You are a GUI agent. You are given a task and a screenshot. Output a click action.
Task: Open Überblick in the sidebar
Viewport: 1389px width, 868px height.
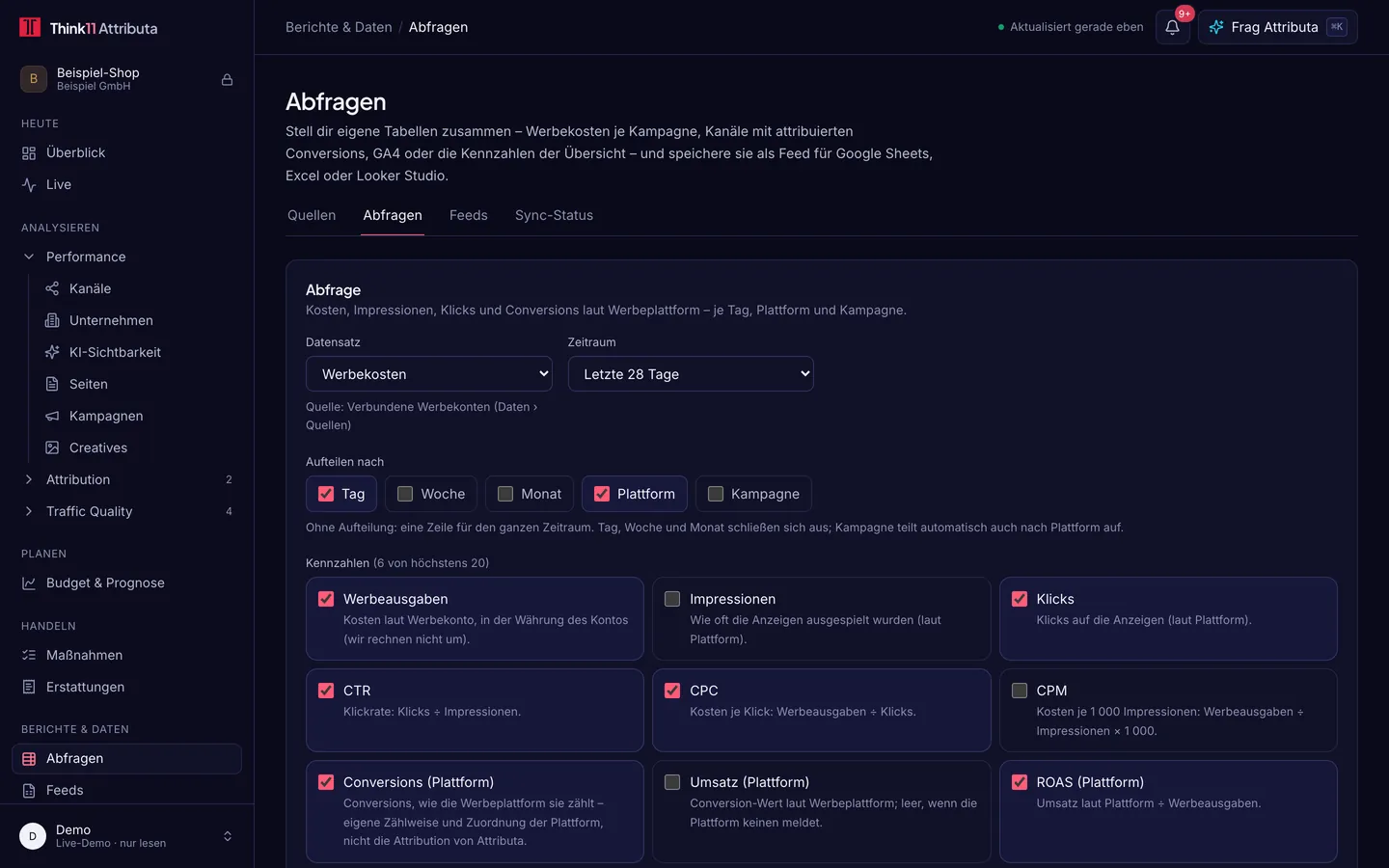[x=126, y=152]
